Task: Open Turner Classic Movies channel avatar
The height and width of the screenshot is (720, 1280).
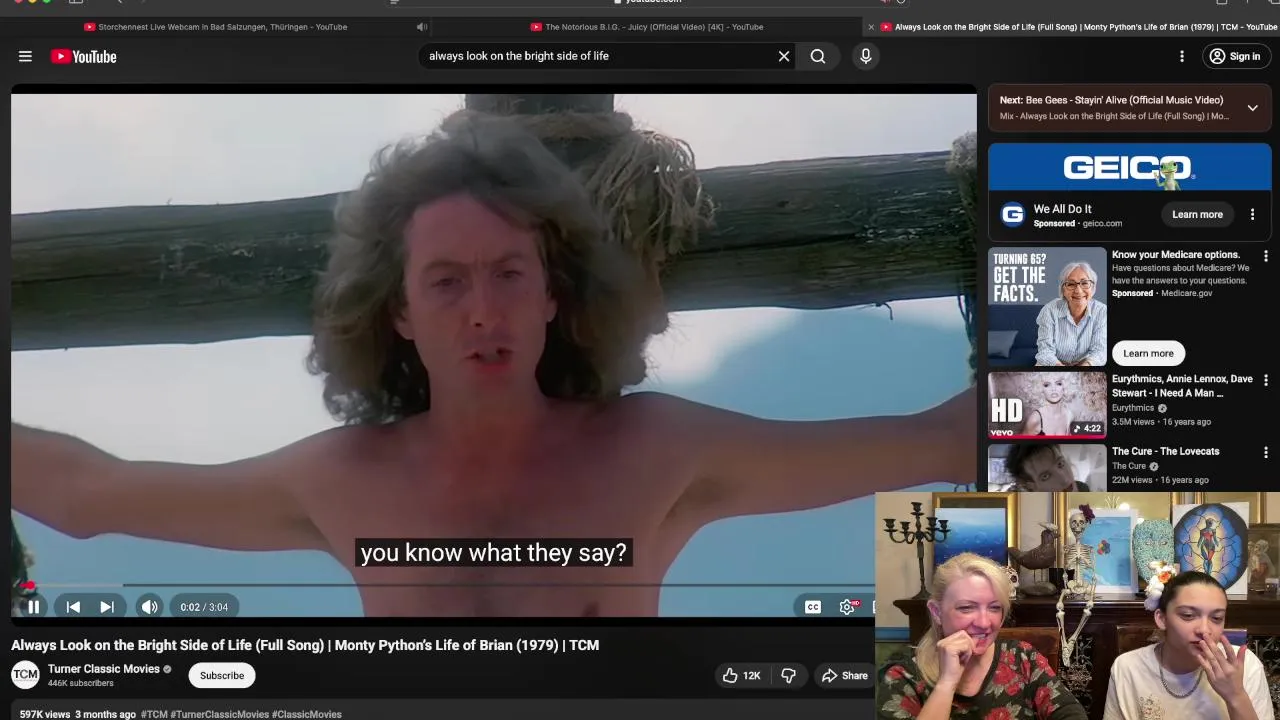Action: [x=25, y=676]
